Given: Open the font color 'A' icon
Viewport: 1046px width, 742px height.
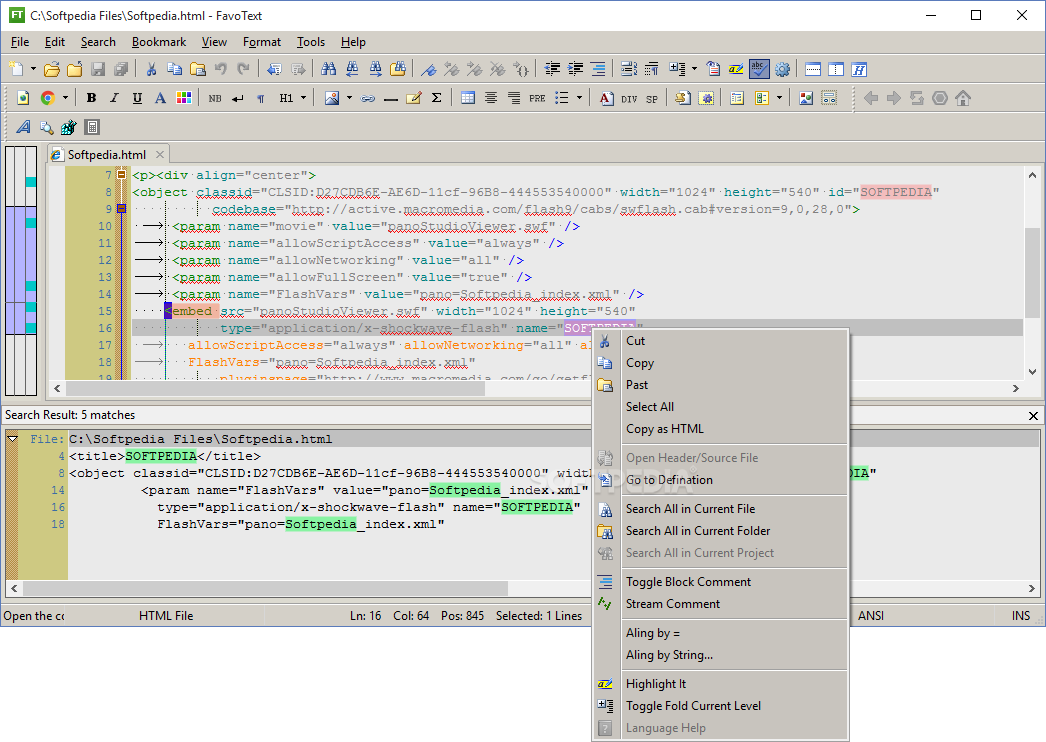Looking at the screenshot, I should click(160, 98).
